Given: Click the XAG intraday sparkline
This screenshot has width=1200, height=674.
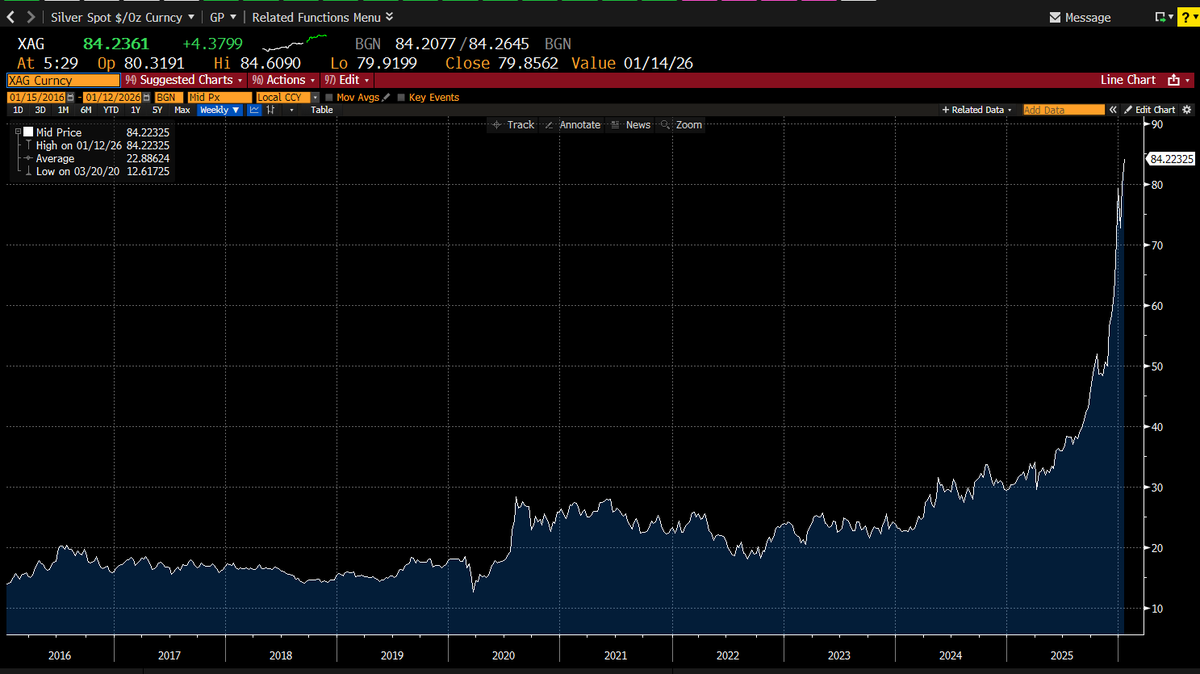Looking at the screenshot, I should (295, 44).
